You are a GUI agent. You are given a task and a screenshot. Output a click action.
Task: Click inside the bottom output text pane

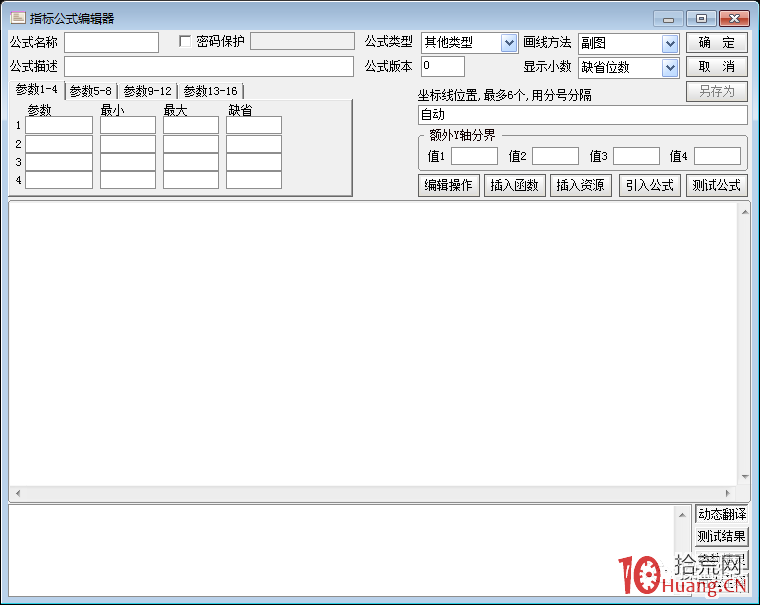coord(342,551)
